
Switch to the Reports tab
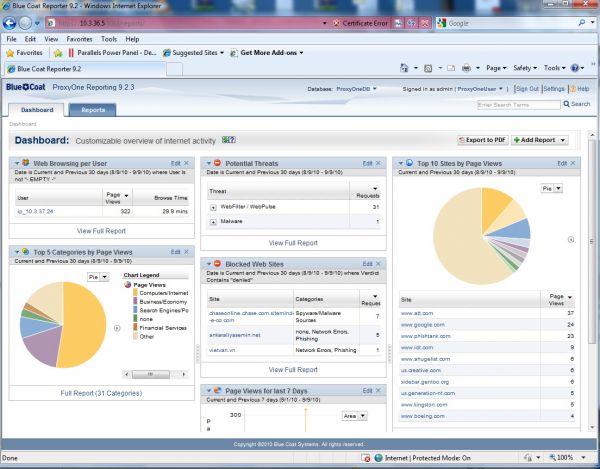pyautogui.click(x=93, y=110)
